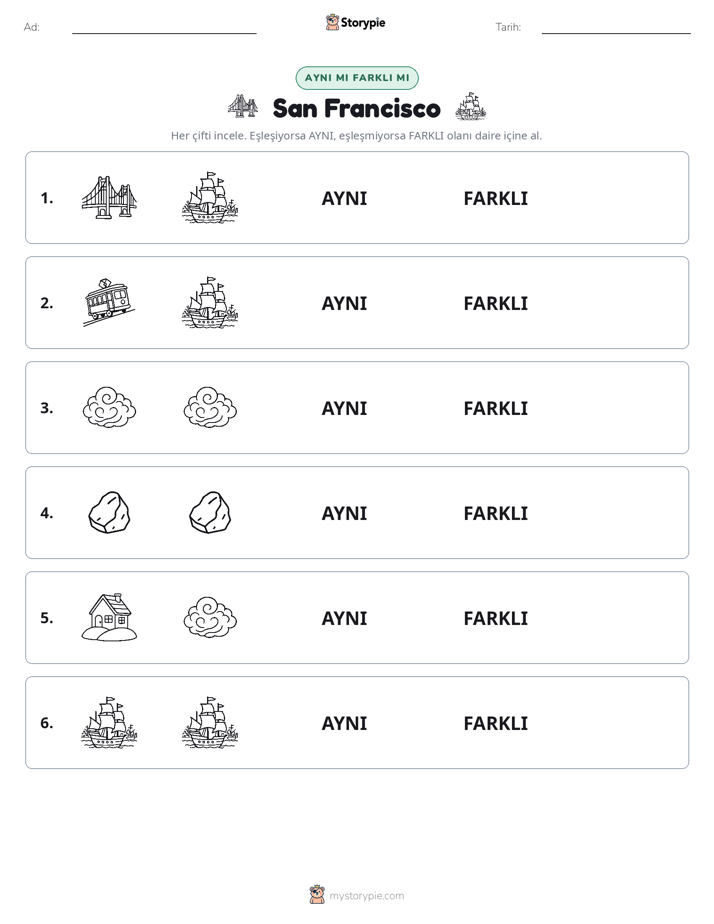
Task: Choose FARKLI for row 5
Action: coord(495,618)
